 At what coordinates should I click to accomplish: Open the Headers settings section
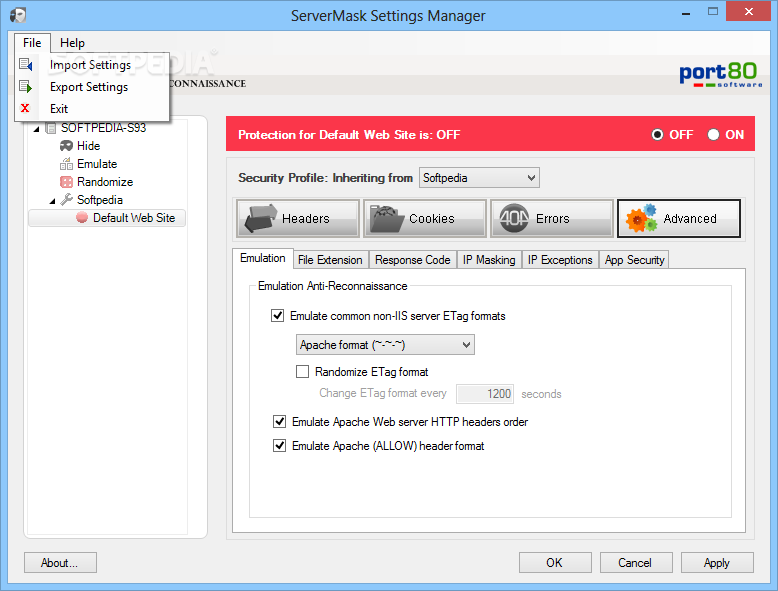pyautogui.click(x=298, y=219)
